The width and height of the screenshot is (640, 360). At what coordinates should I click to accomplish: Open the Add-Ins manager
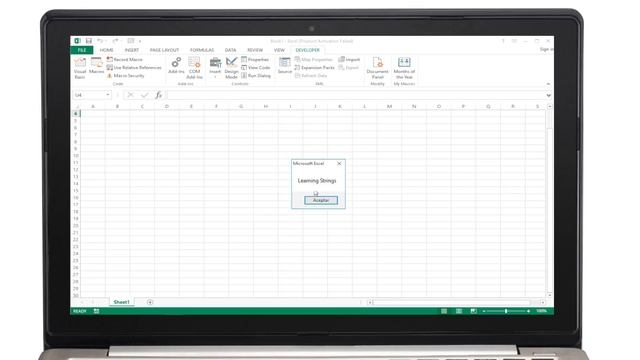(x=176, y=66)
